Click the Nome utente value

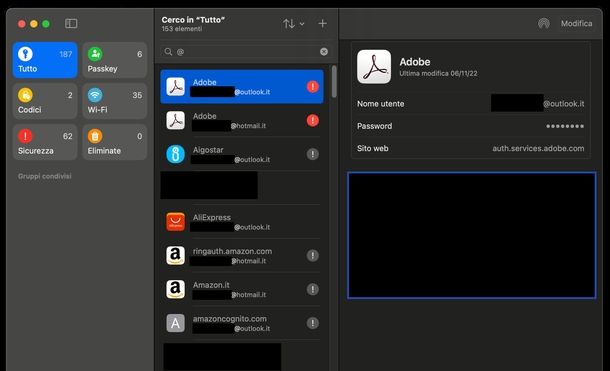click(537, 103)
